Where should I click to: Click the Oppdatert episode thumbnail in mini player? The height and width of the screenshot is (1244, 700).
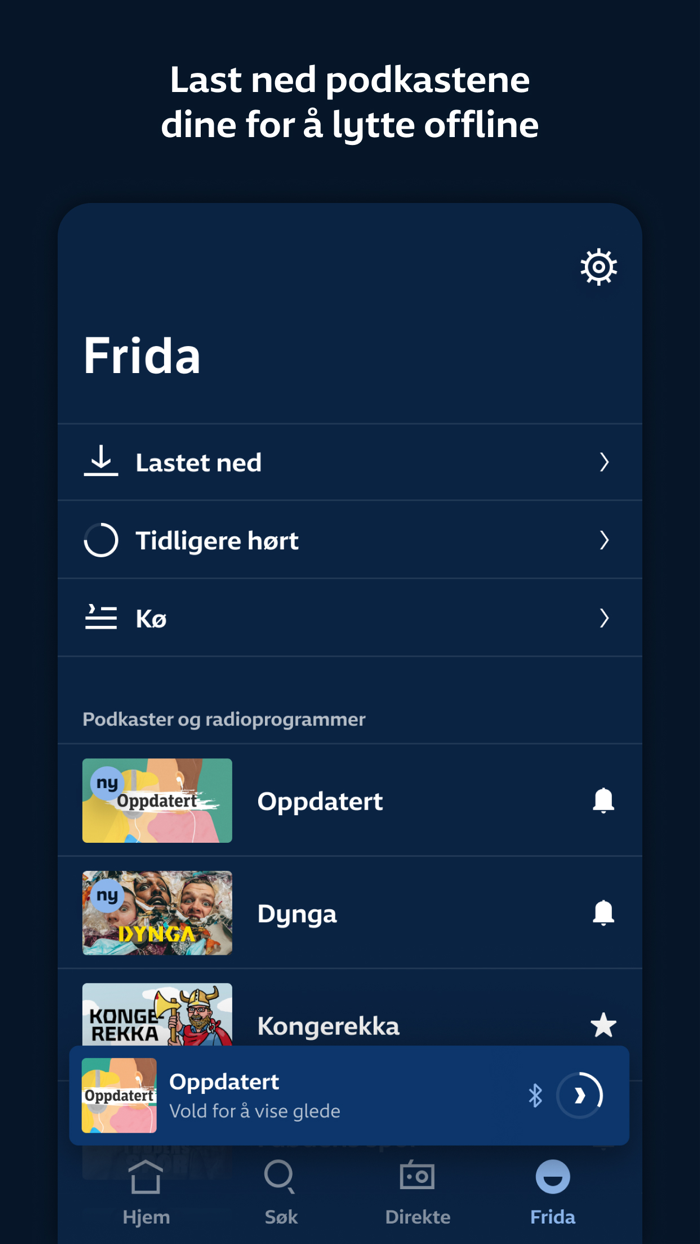pyautogui.click(x=119, y=1095)
